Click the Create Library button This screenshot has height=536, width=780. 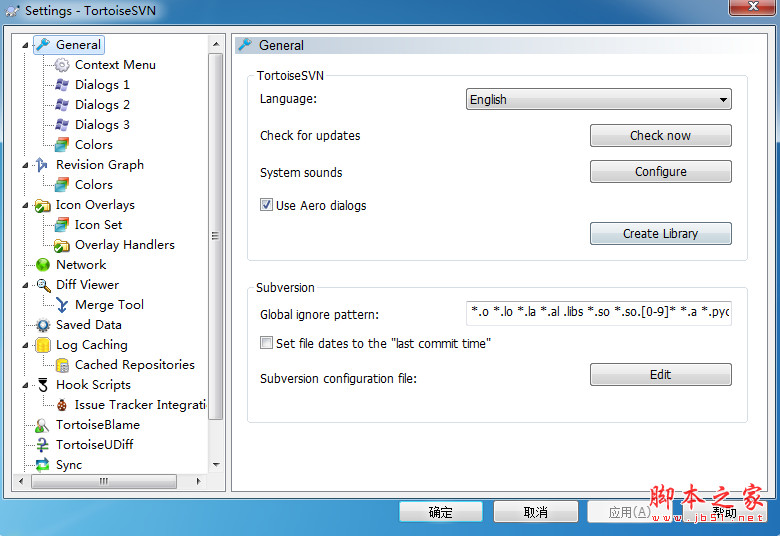click(661, 233)
